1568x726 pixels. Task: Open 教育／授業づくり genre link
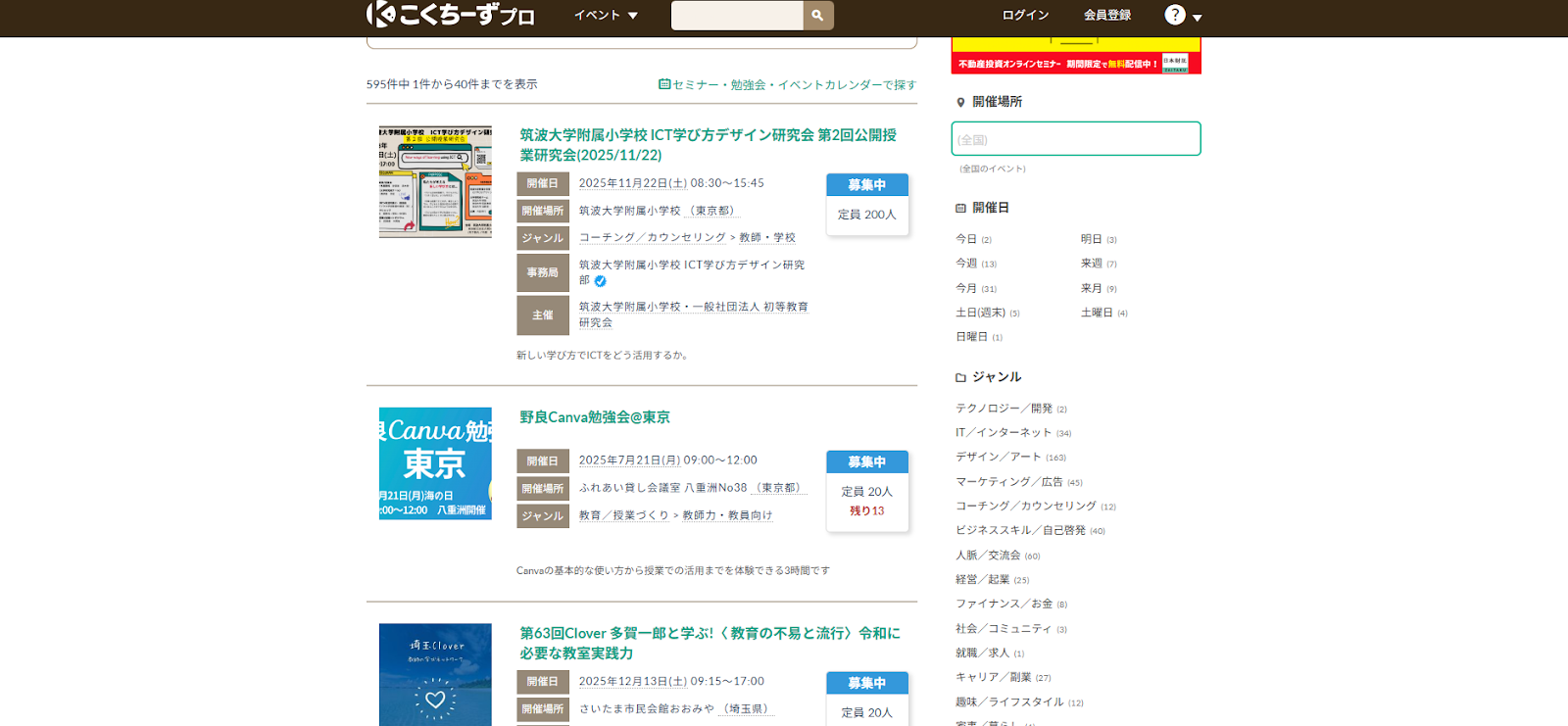[x=624, y=515]
